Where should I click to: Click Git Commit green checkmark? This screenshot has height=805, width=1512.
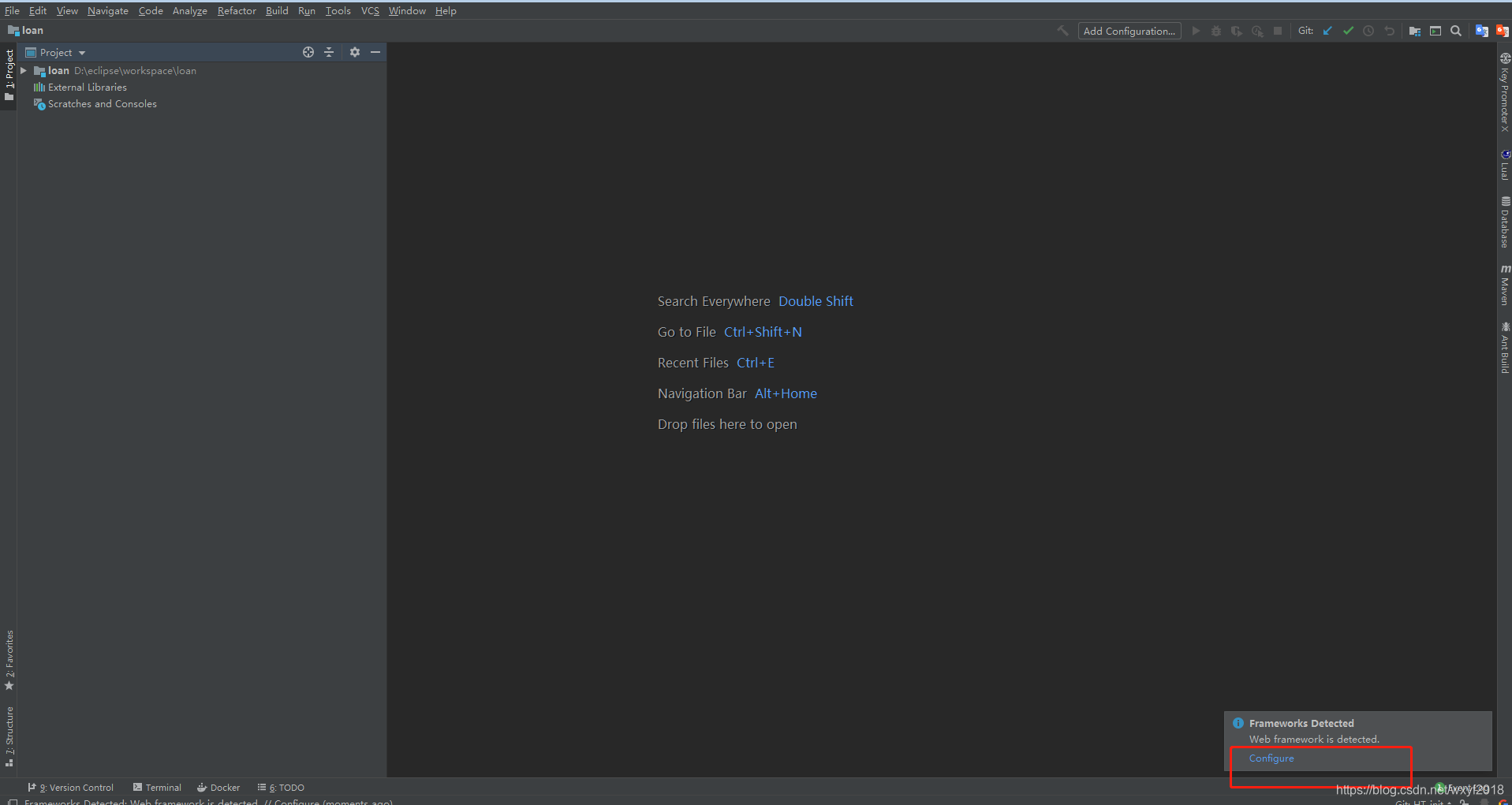(1348, 31)
